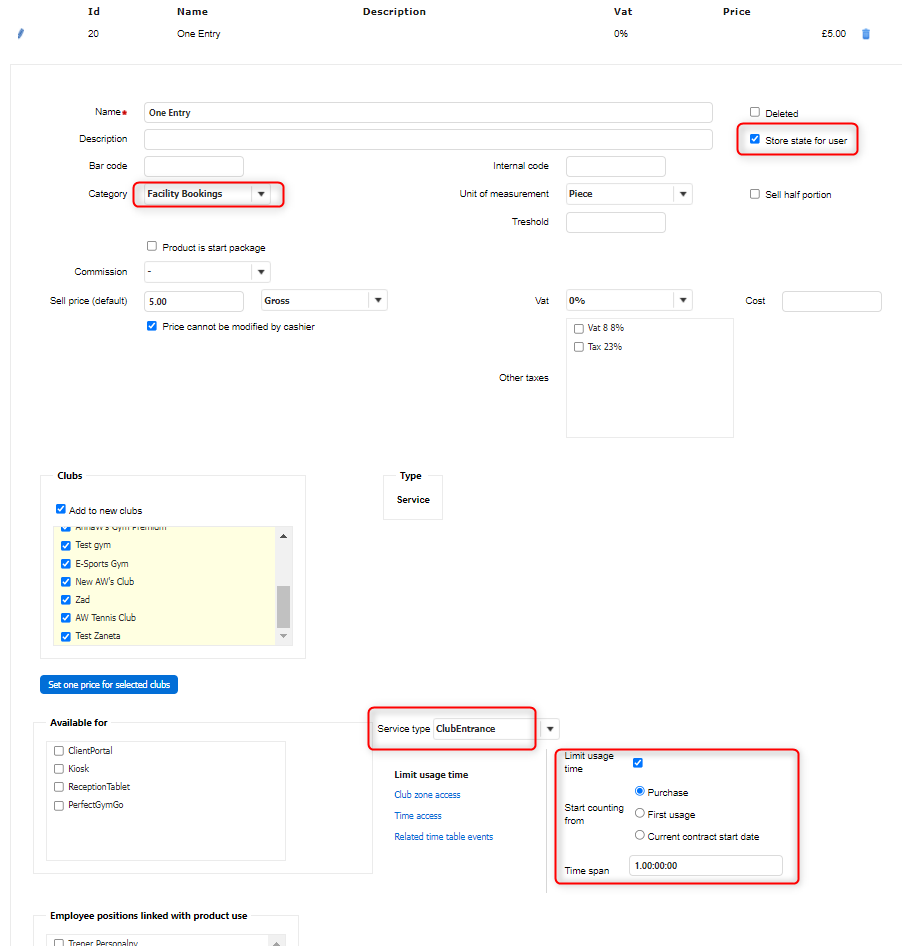This screenshot has width=902, height=946.
Task: Expand the Vat rate dropdown
Action: pyautogui.click(x=683, y=300)
